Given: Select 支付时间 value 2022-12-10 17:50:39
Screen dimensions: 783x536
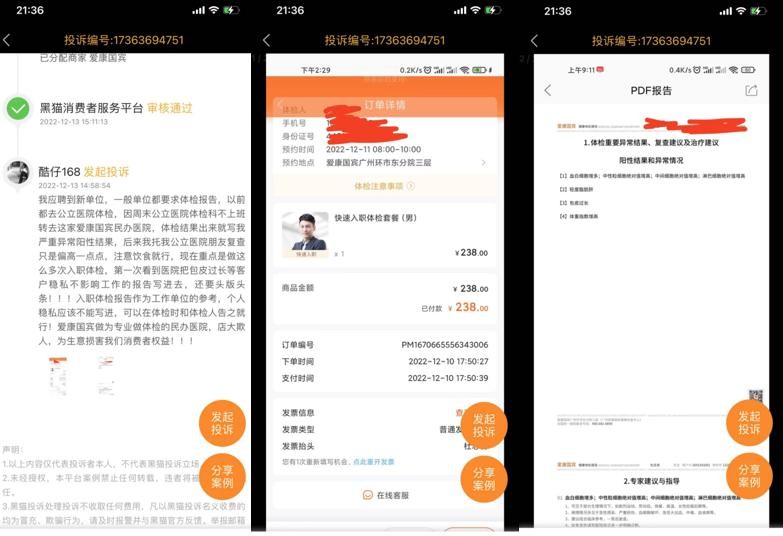Looking at the screenshot, I should point(448,378).
